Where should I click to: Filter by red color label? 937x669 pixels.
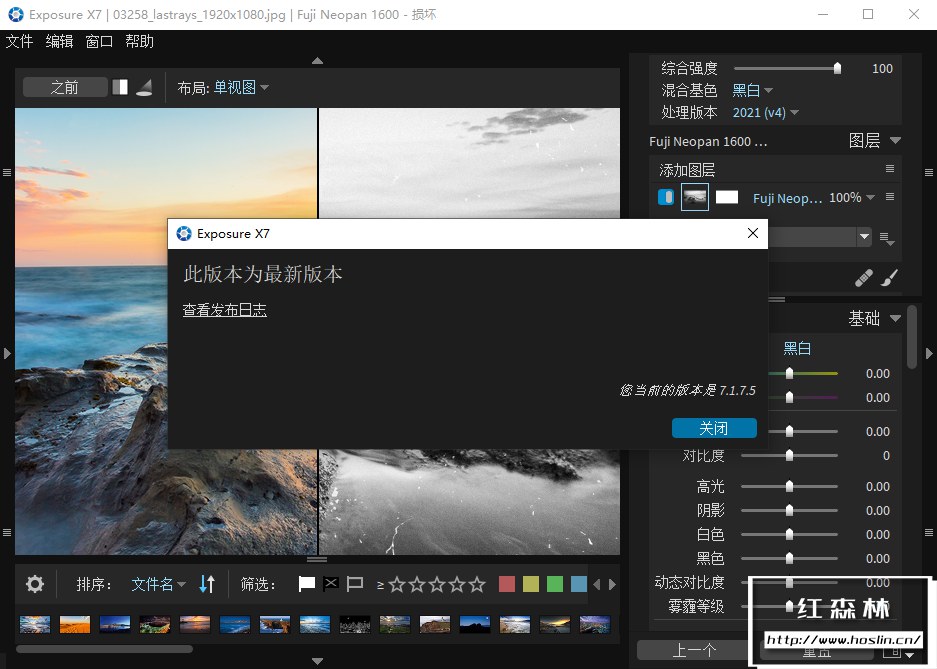click(x=507, y=584)
